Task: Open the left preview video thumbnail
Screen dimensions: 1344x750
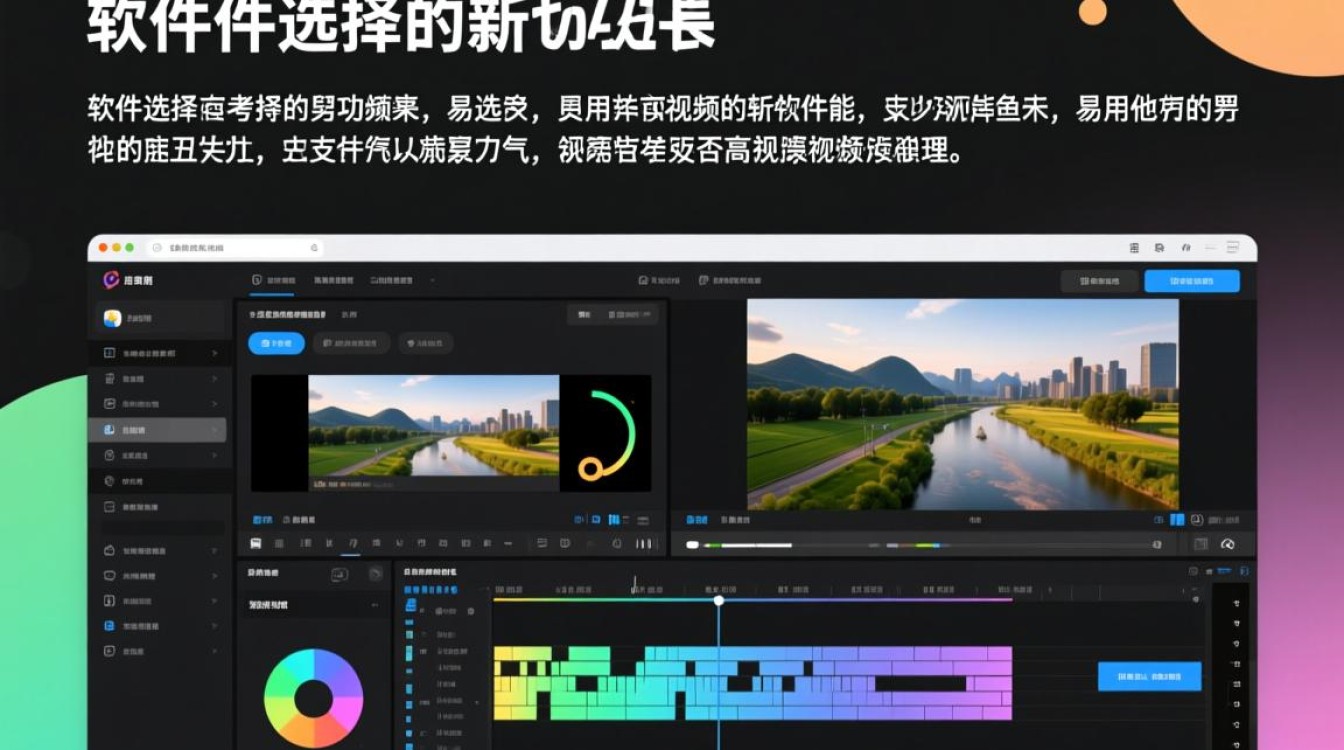Action: [433, 433]
